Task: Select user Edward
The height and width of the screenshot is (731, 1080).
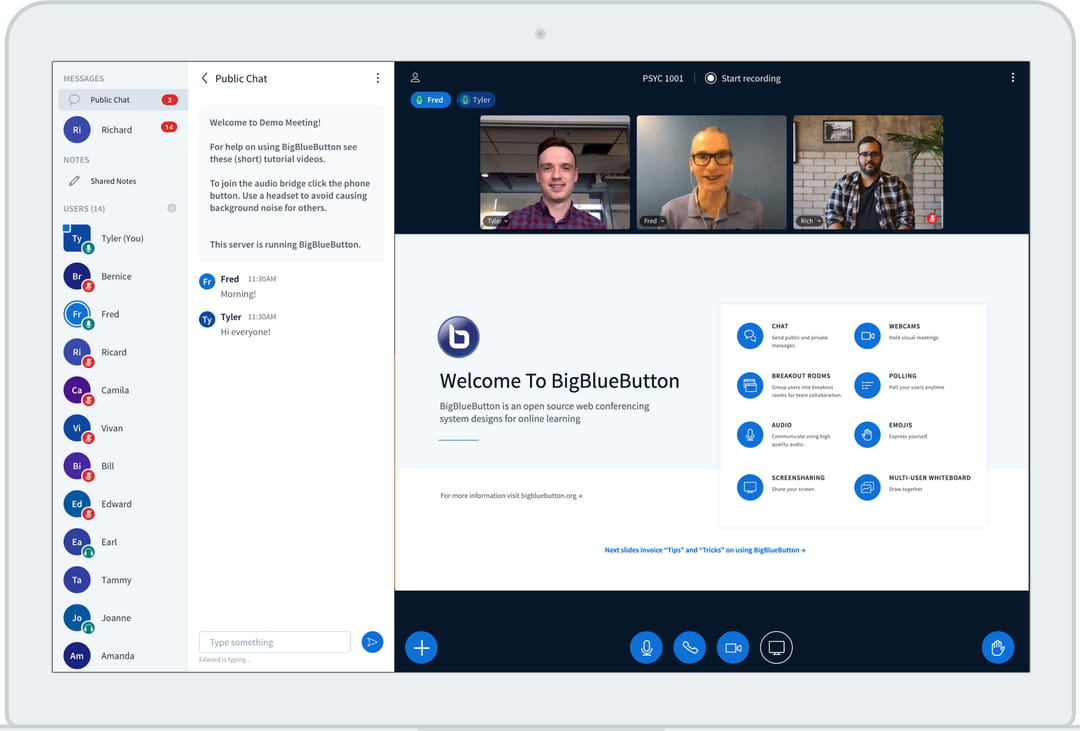Action: (118, 504)
